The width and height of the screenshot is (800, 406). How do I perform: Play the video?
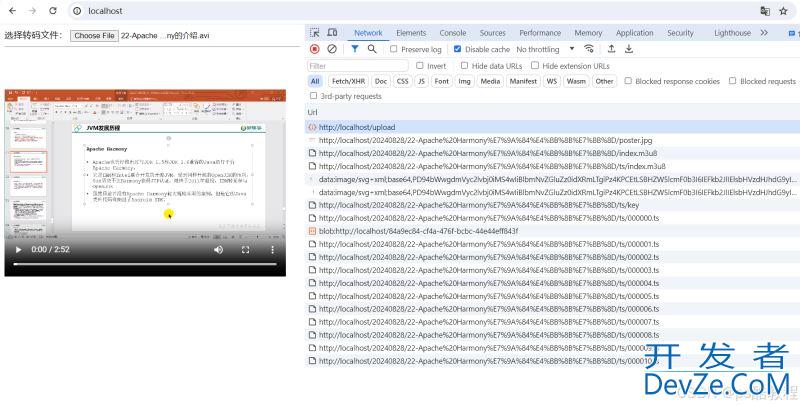pyautogui.click(x=18, y=249)
